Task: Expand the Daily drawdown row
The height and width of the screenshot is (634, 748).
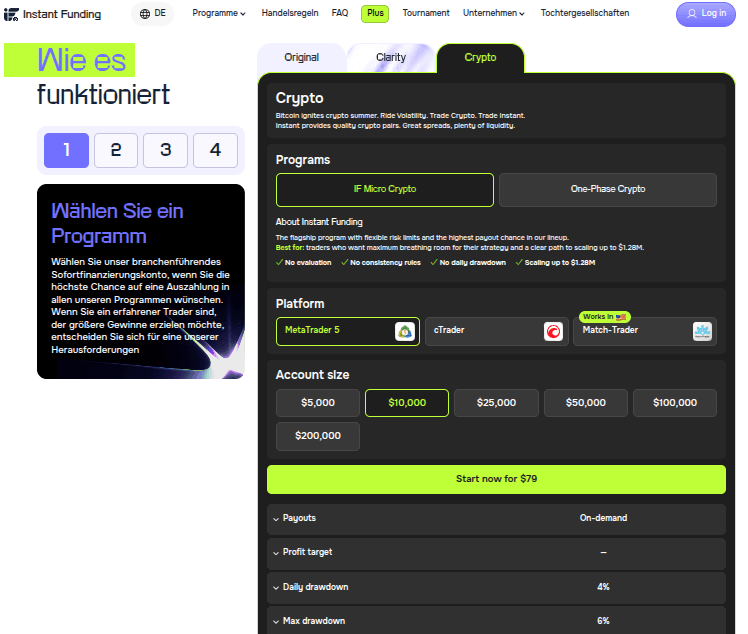Action: tap(496, 587)
